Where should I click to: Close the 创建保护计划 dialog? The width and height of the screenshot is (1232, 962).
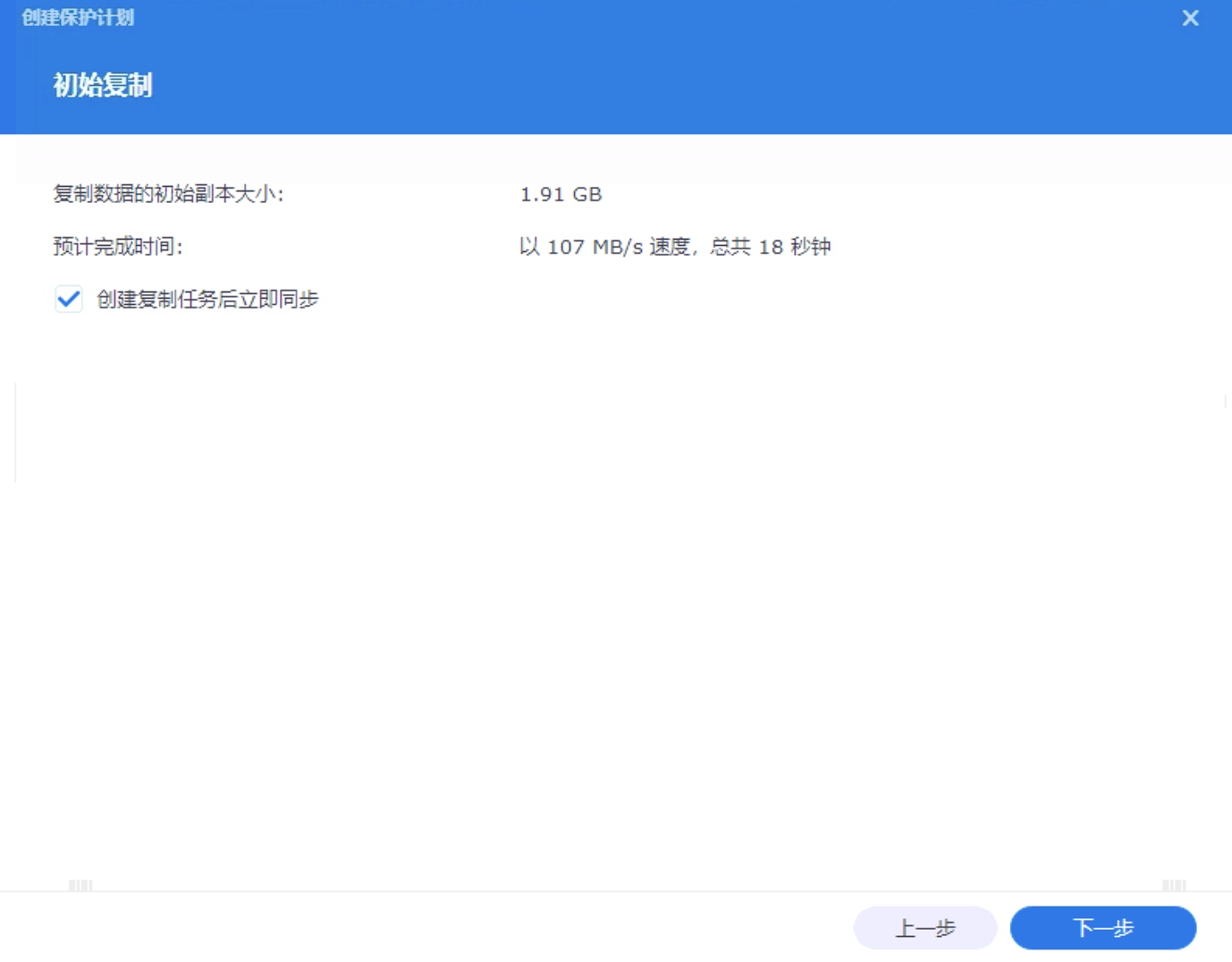(1190, 18)
